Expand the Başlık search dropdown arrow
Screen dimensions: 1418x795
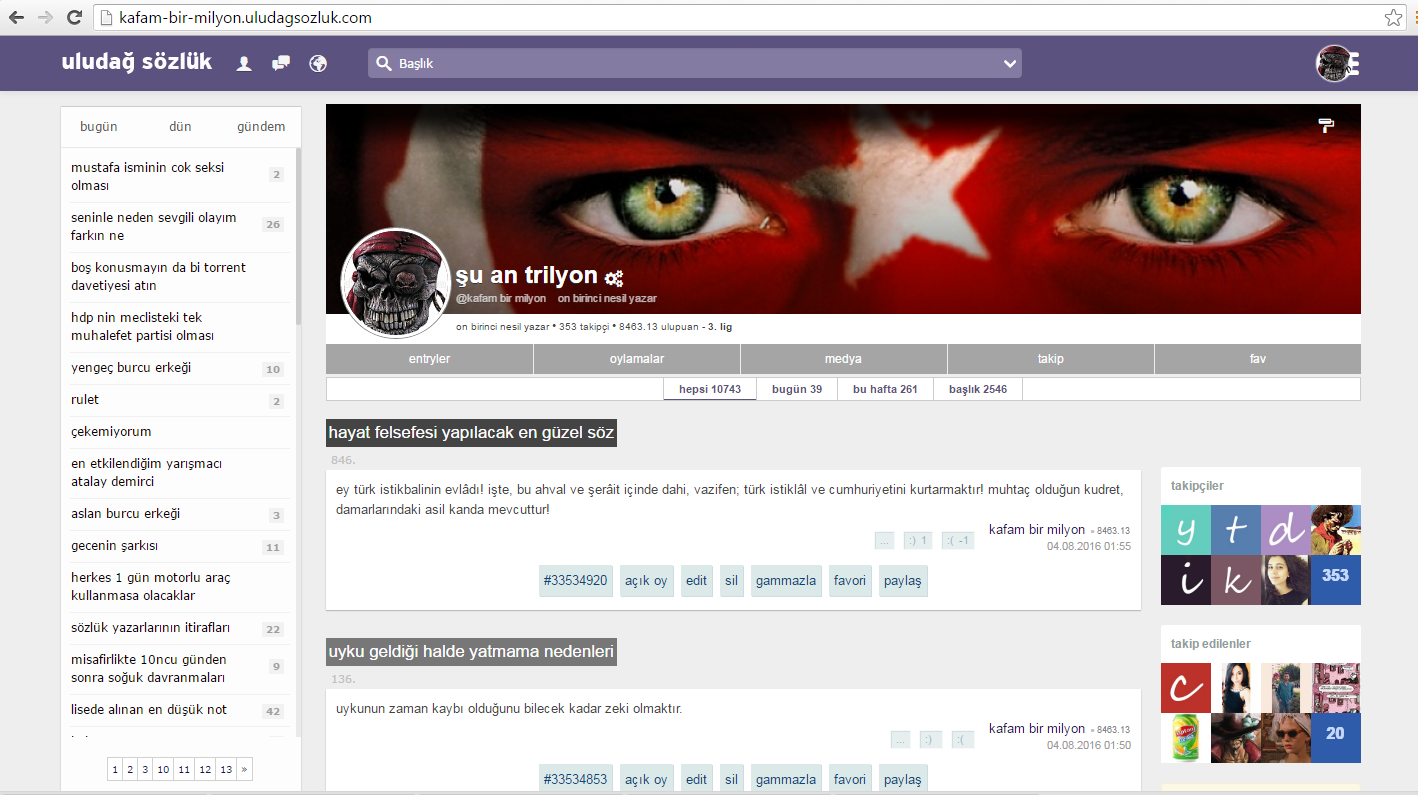(x=1009, y=64)
